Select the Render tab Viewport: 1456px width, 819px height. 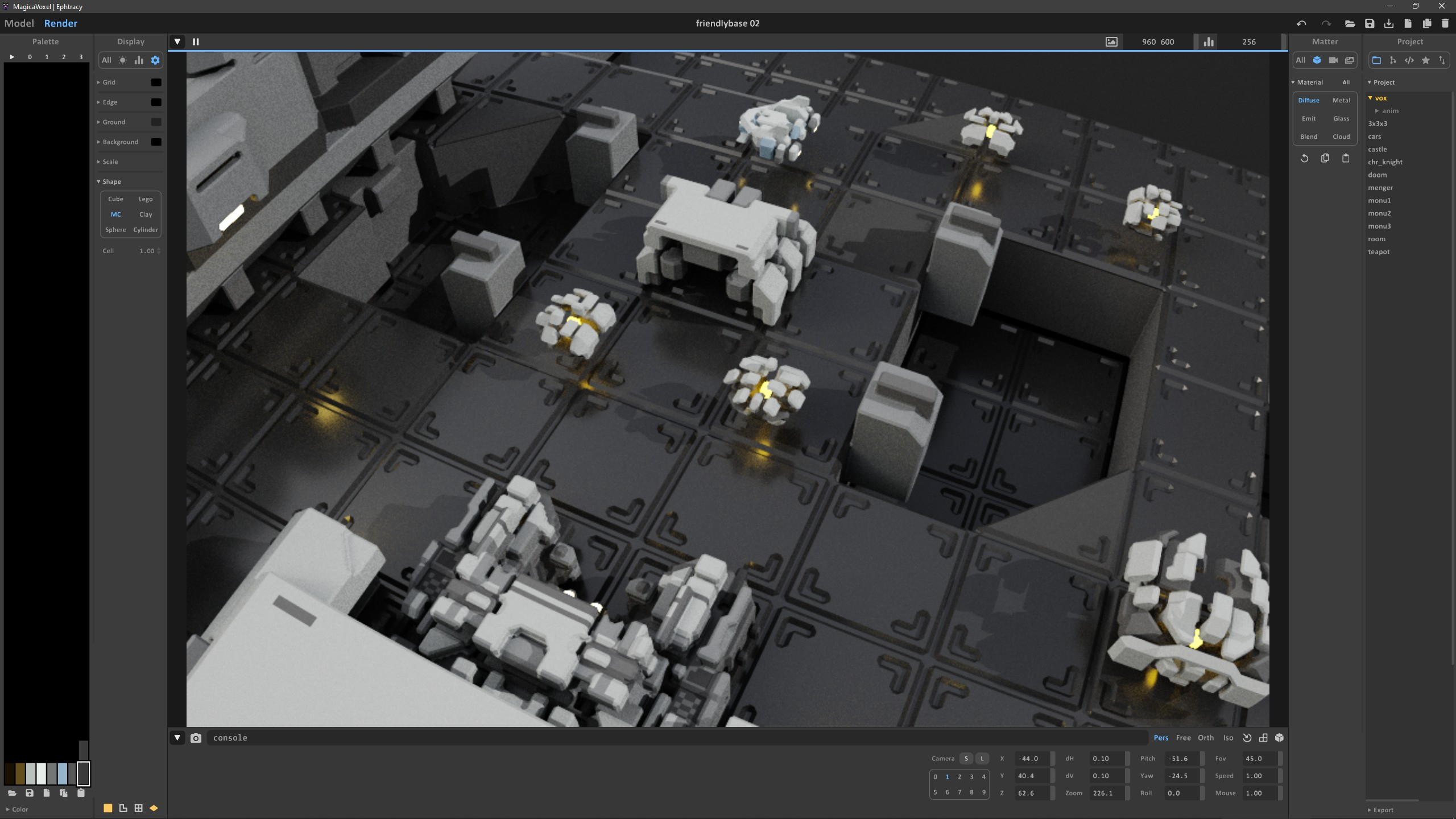point(61,23)
